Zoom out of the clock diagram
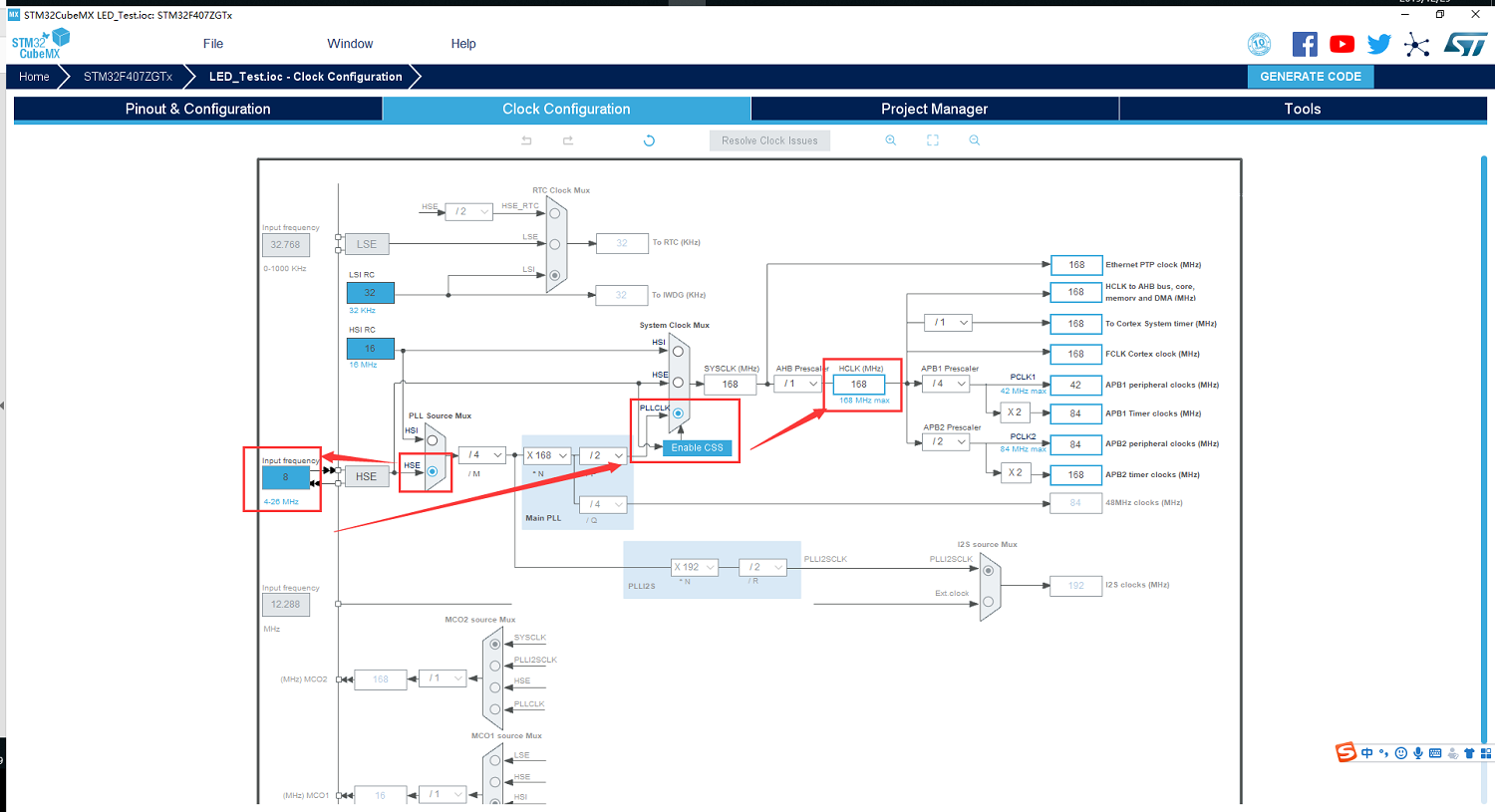 [x=975, y=140]
